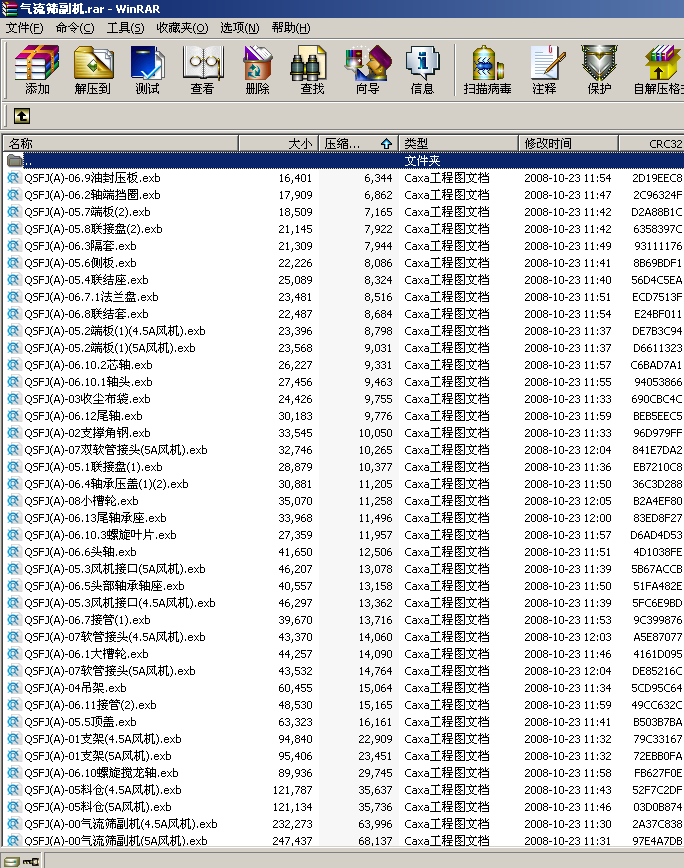Select file QSFJ(A)-06.7.1法兰盘.exb
This screenshot has height=868, width=684.
pos(91,297)
